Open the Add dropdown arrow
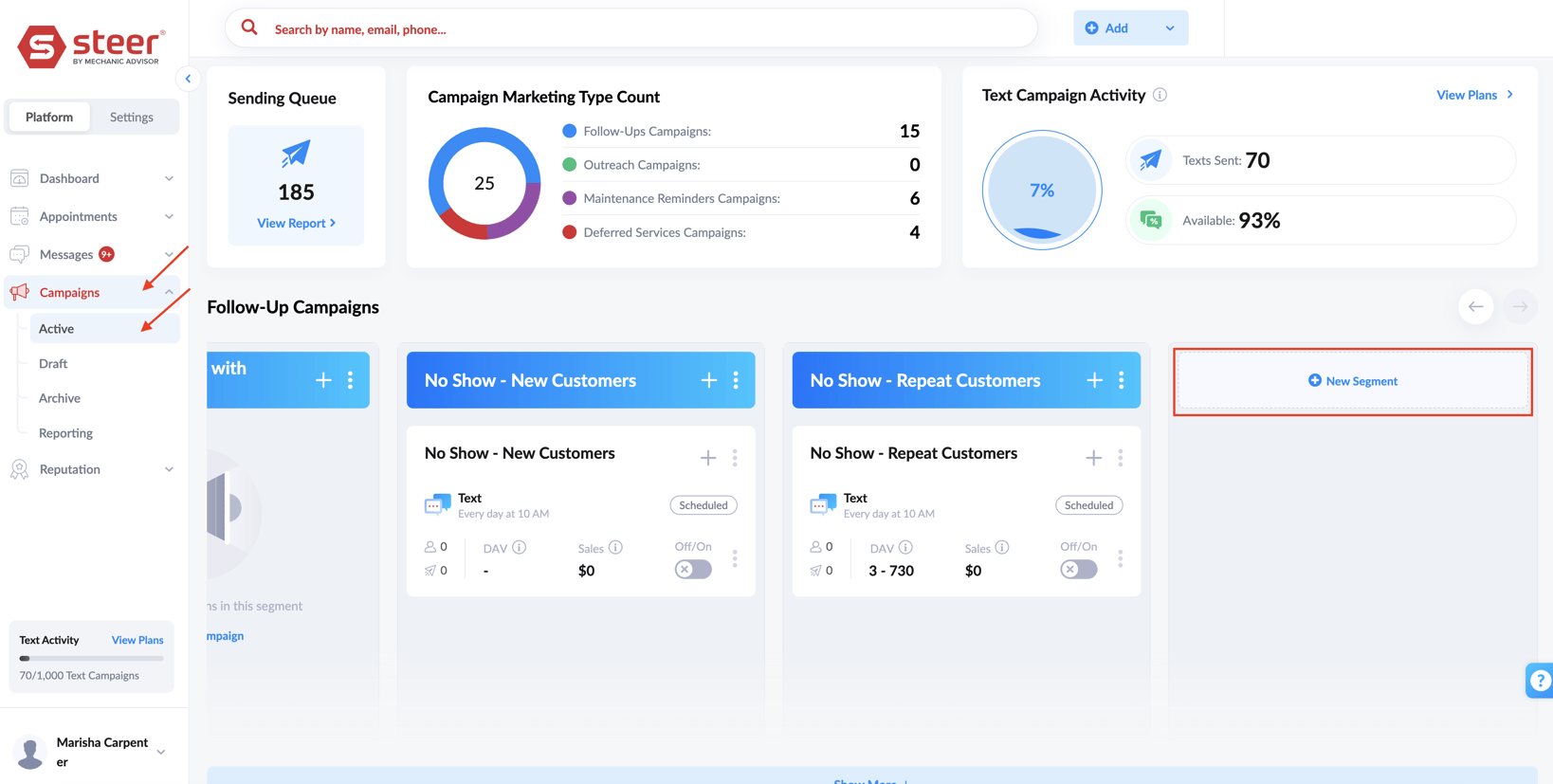Screen dimensions: 1553x784 pyautogui.click(x=1170, y=28)
